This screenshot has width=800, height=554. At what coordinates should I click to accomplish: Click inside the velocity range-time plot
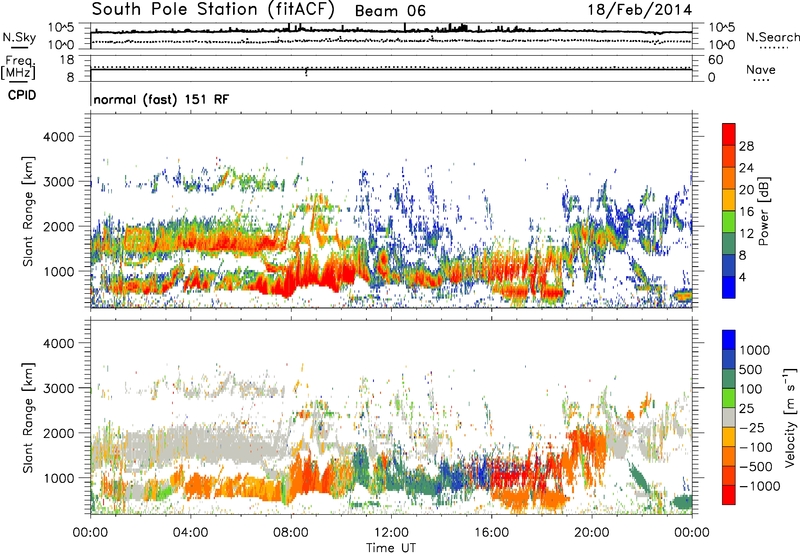pyautogui.click(x=391, y=417)
